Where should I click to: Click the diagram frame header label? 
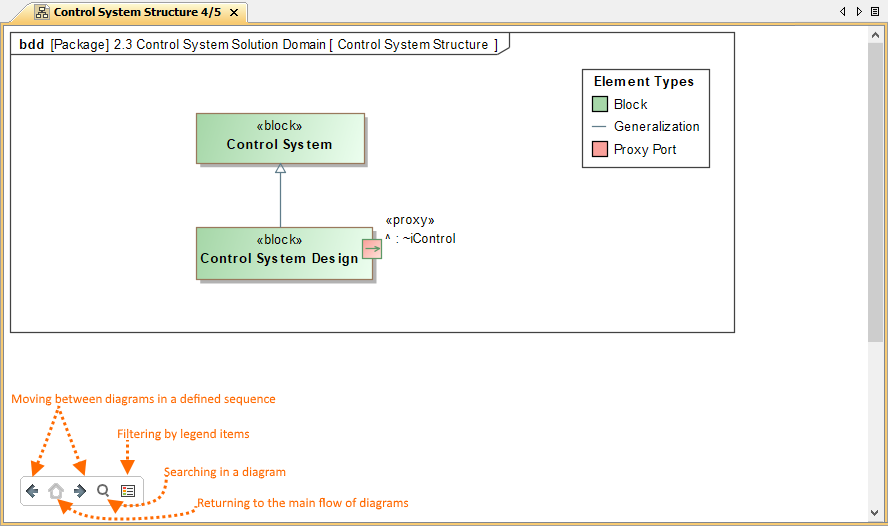point(258,44)
